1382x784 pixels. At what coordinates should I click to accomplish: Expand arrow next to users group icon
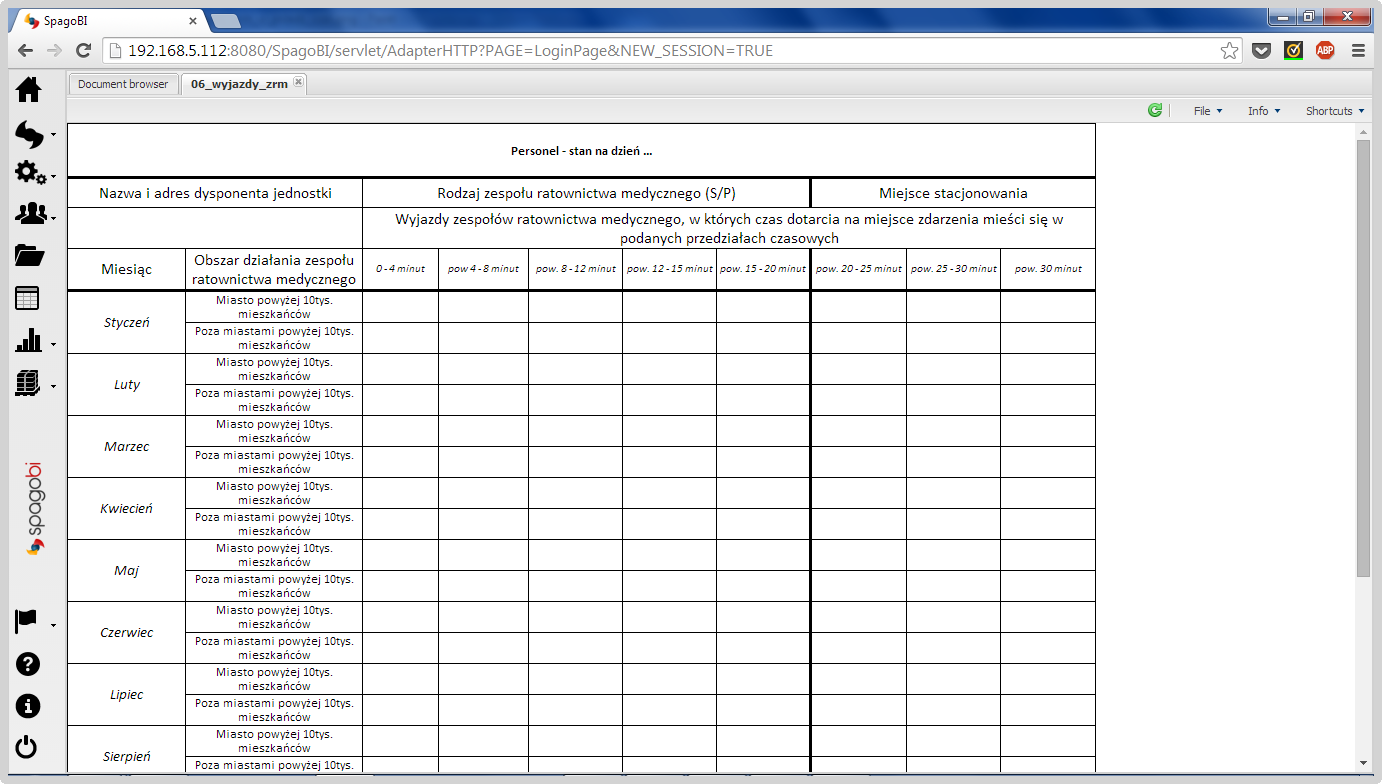pyautogui.click(x=53, y=218)
